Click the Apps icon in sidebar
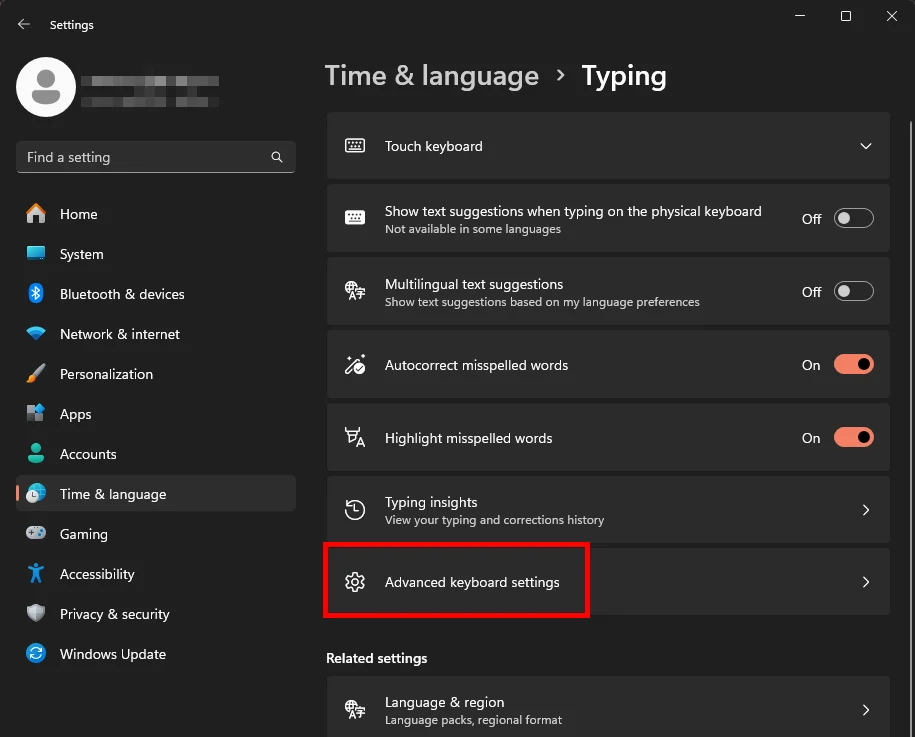The height and width of the screenshot is (737, 915). 36,413
